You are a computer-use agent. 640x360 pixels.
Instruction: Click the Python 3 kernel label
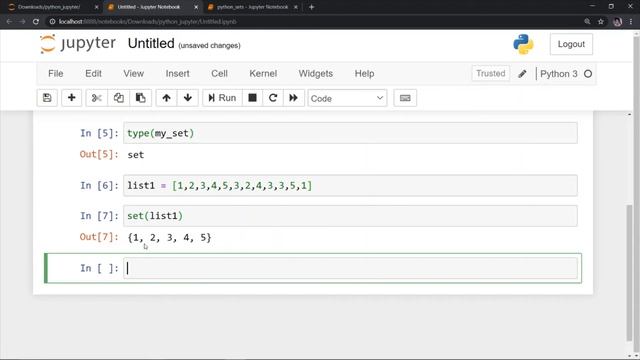[559, 74]
